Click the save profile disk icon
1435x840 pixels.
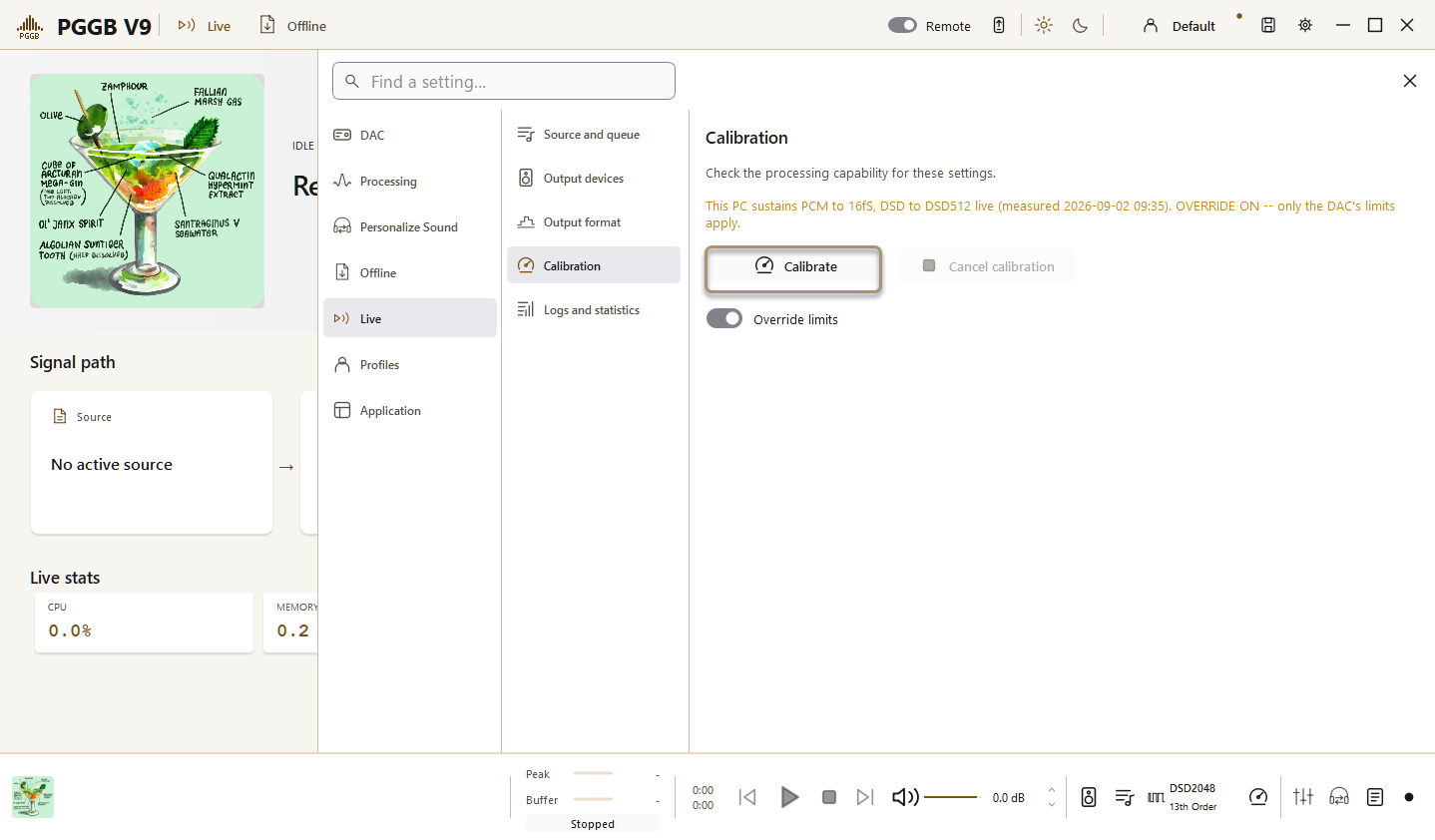1268,26
